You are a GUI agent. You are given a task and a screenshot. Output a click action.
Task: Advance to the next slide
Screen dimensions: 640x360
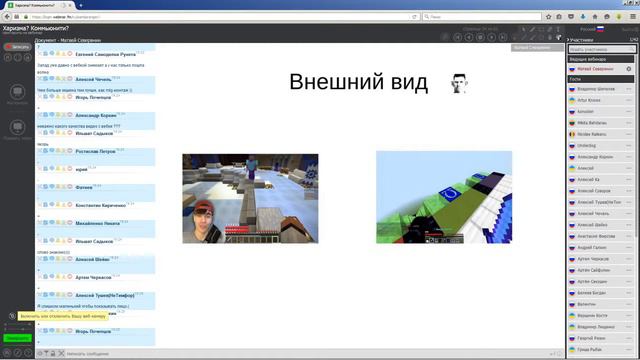[x=492, y=37]
